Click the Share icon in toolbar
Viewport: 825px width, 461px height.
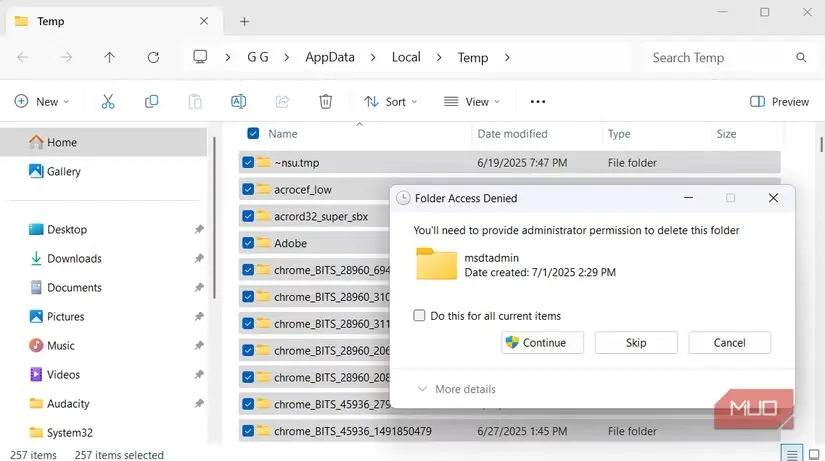coord(282,102)
